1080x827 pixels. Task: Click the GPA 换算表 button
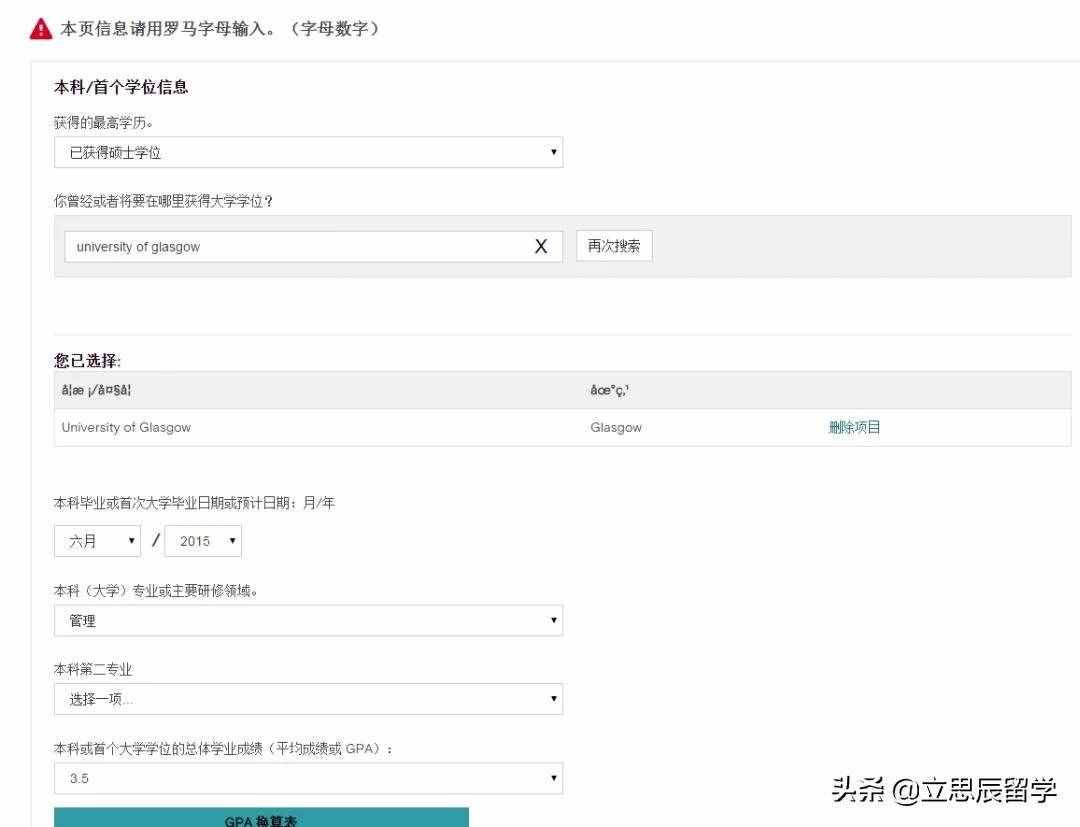pos(261,817)
